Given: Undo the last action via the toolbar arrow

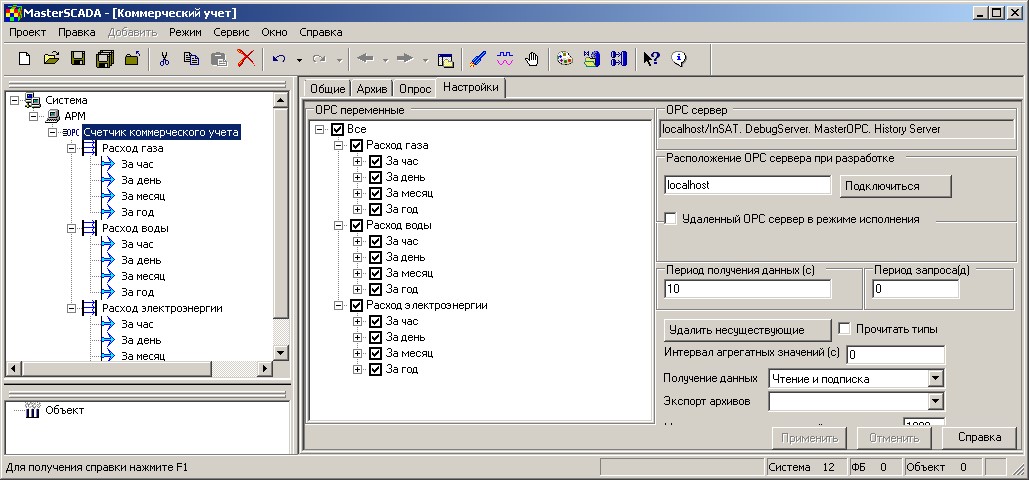Looking at the screenshot, I should 279,59.
